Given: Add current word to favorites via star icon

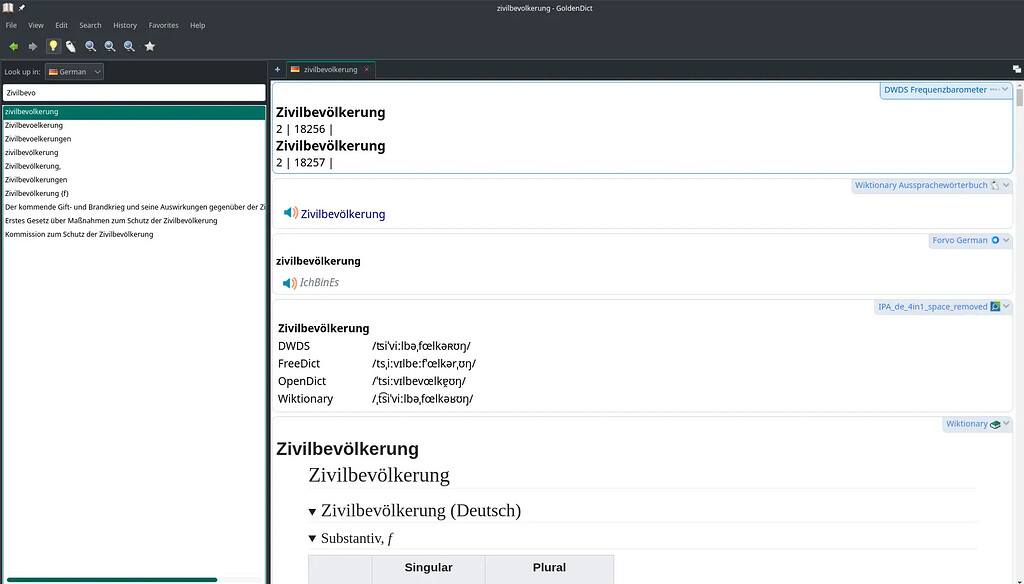Looking at the screenshot, I should click(x=149, y=46).
